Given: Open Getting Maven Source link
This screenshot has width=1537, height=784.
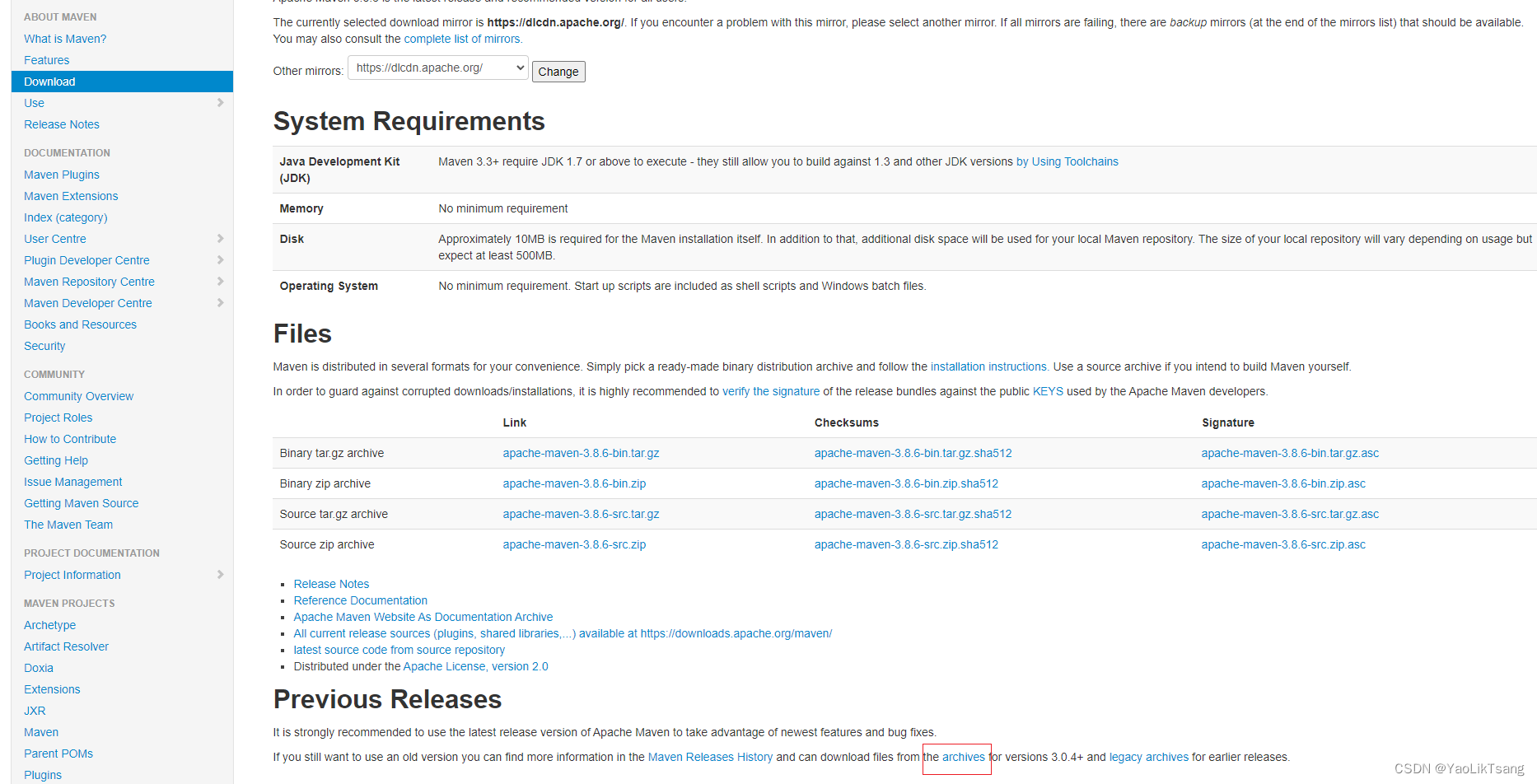Looking at the screenshot, I should [x=82, y=503].
